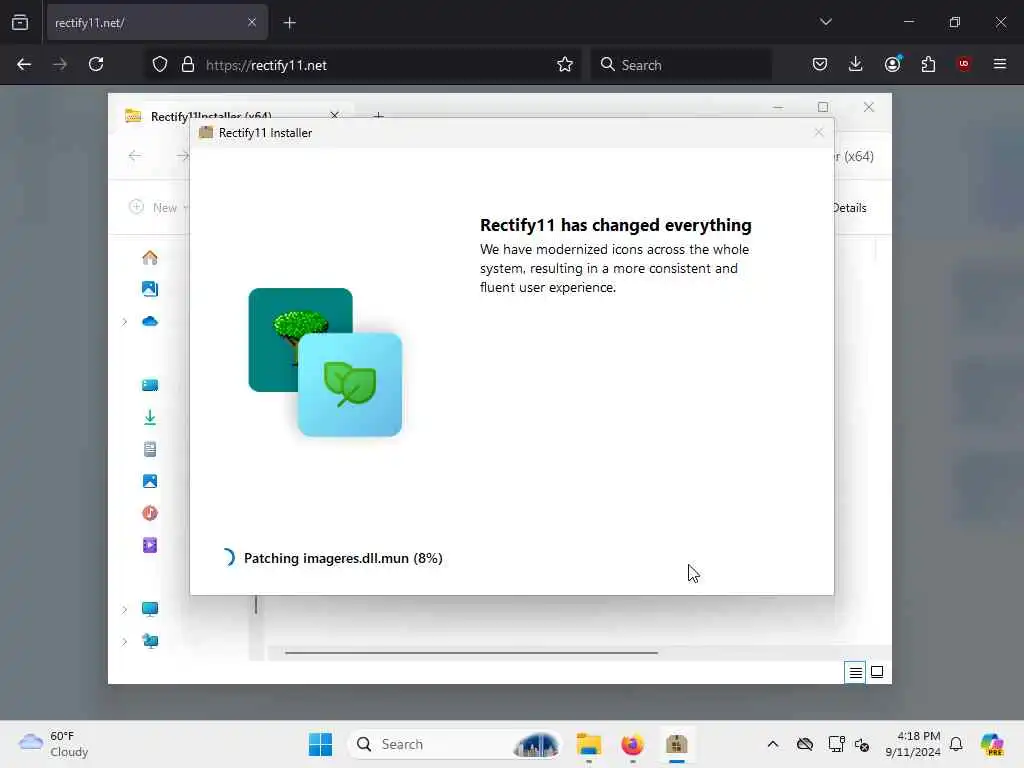The width and height of the screenshot is (1024, 768).
Task: Open Gallery in Explorer sidebar
Action: pos(150,289)
